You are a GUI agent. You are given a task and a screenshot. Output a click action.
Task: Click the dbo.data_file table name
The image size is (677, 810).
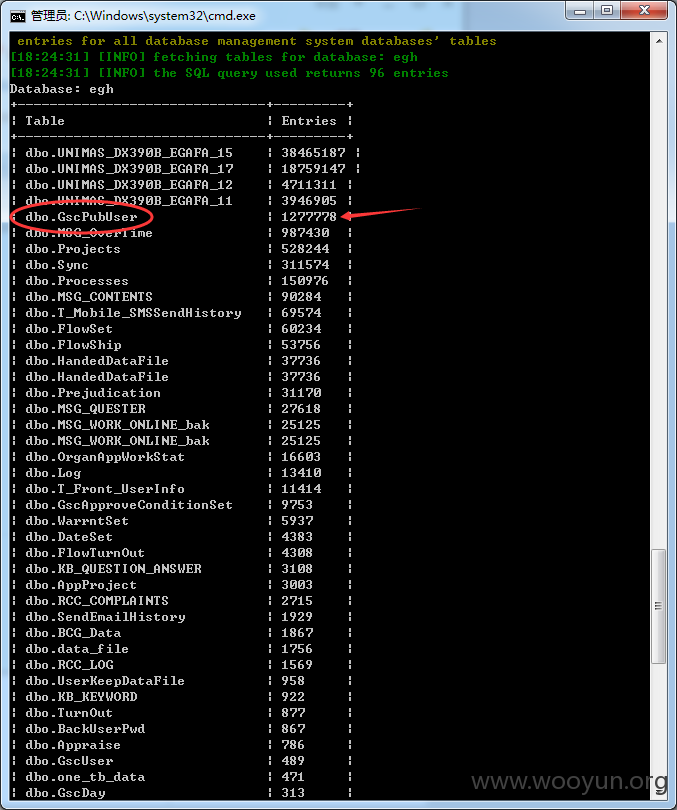[x=77, y=649]
